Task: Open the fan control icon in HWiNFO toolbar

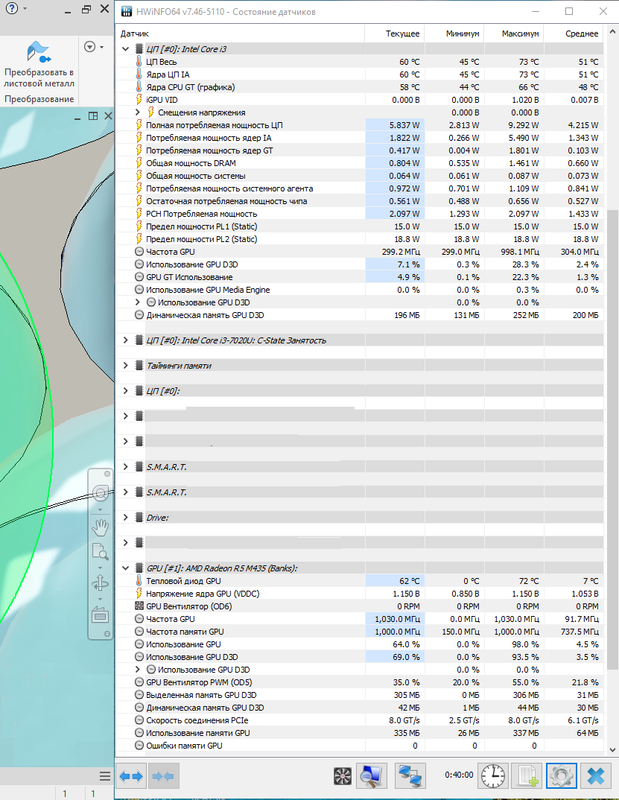Action: pos(342,776)
